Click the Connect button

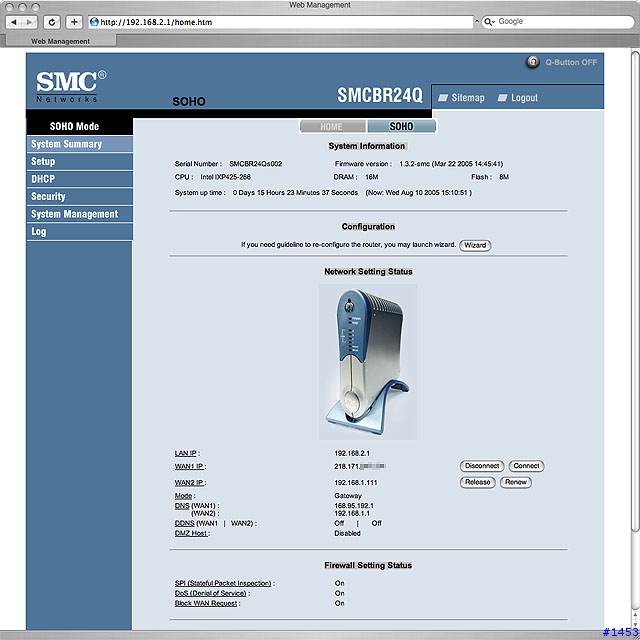(526, 466)
